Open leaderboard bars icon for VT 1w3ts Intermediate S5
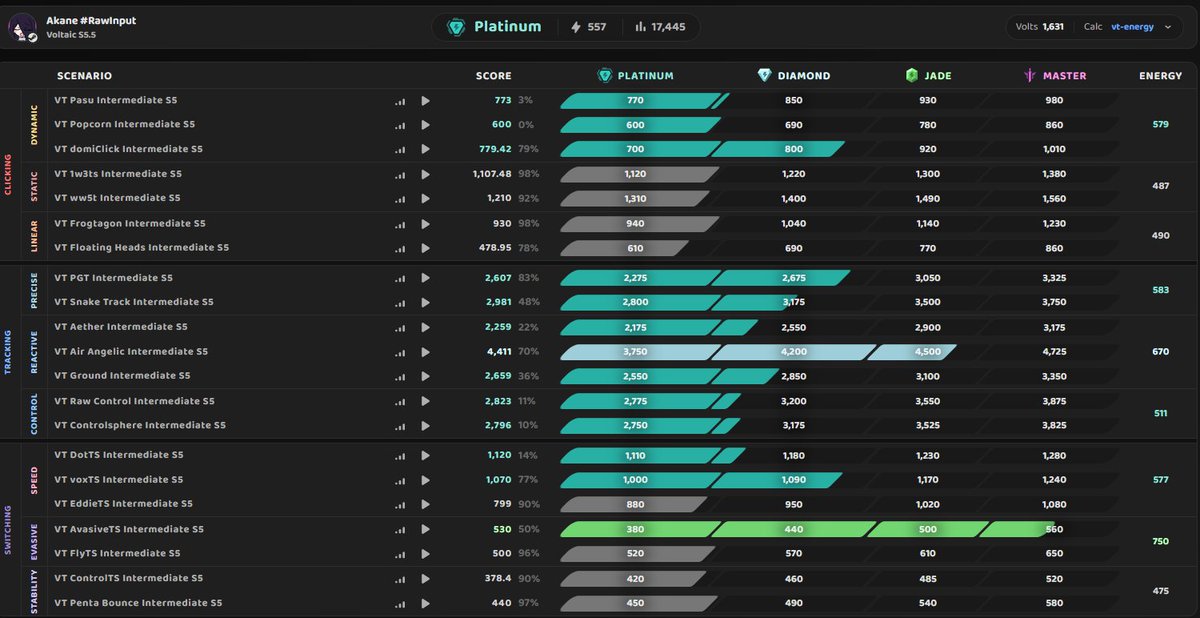The image size is (1200, 618). coord(400,174)
